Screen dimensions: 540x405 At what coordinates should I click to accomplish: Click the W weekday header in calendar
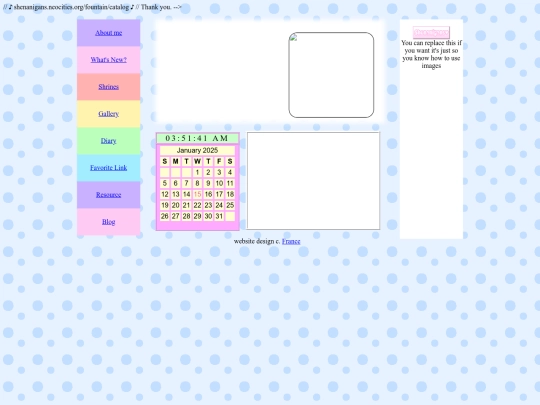197,161
